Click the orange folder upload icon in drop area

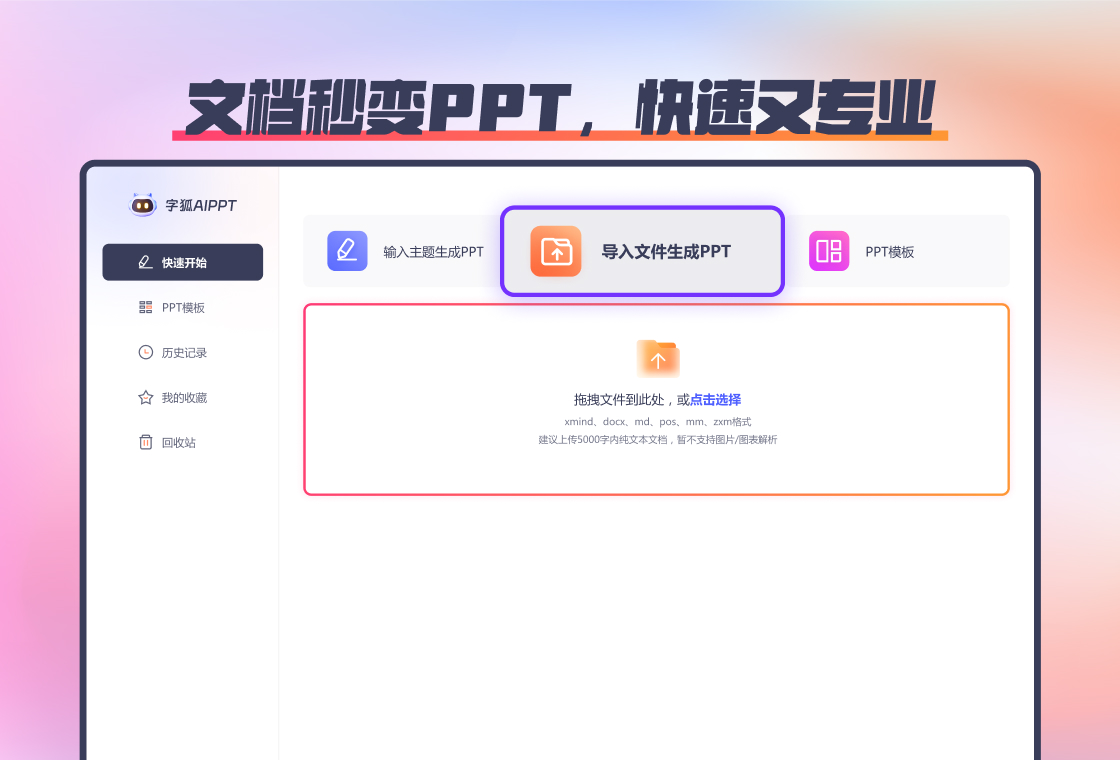point(658,358)
